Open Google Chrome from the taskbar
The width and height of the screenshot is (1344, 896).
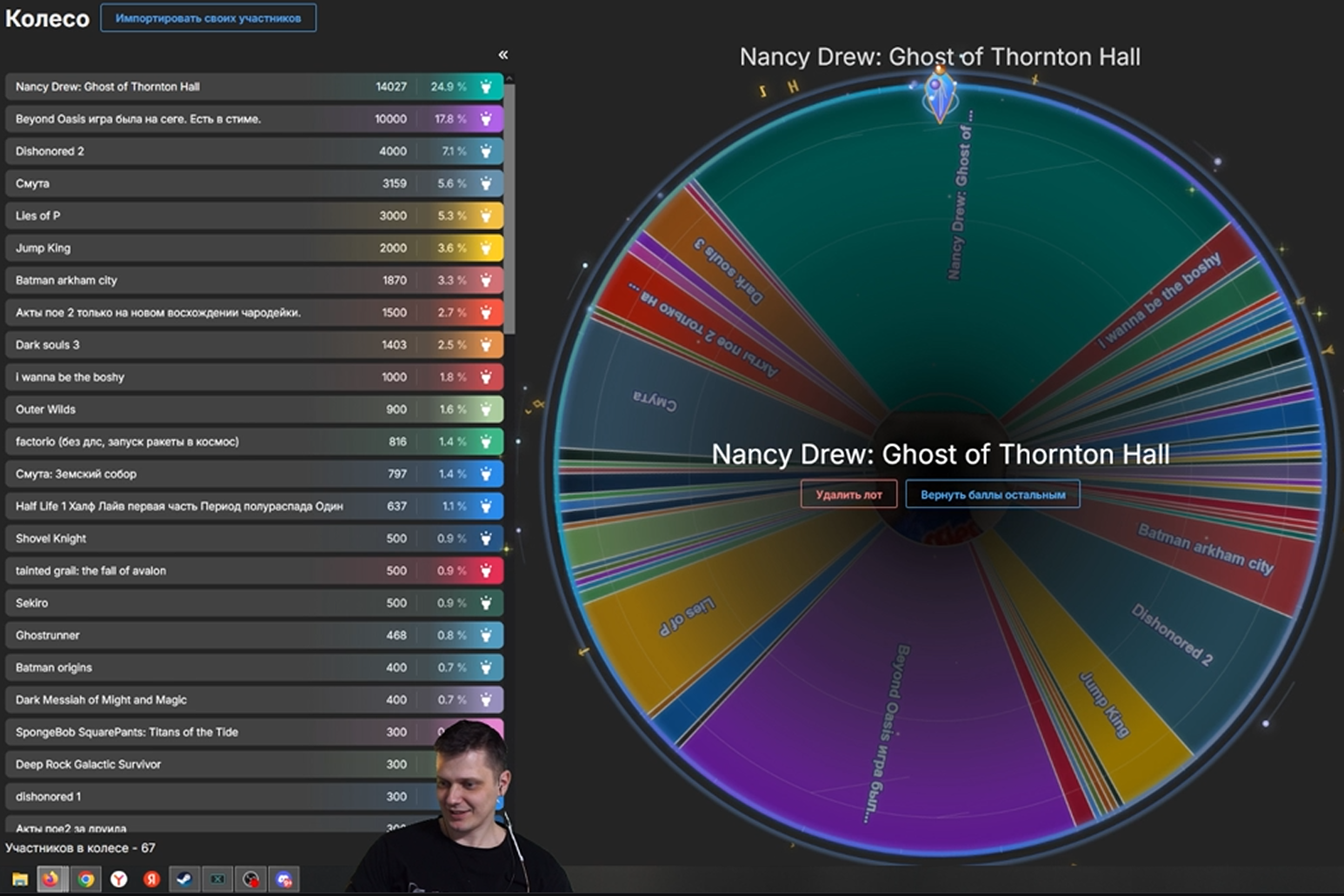pos(85,879)
